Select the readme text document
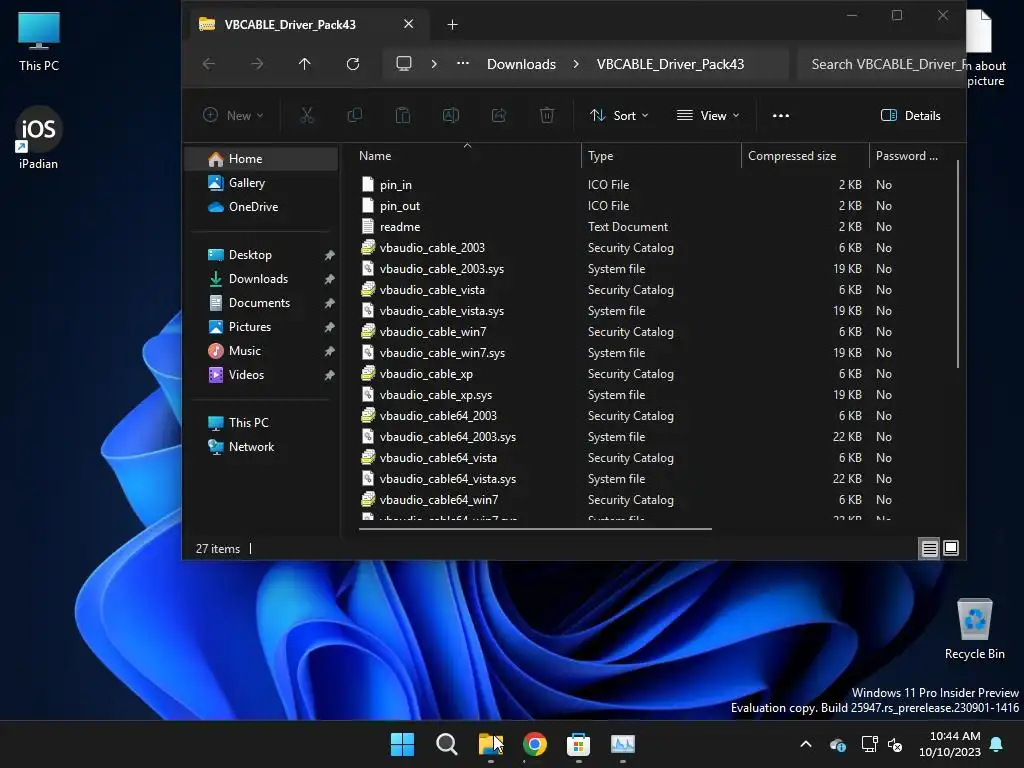Viewport: 1024px width, 768px height. [x=400, y=227]
